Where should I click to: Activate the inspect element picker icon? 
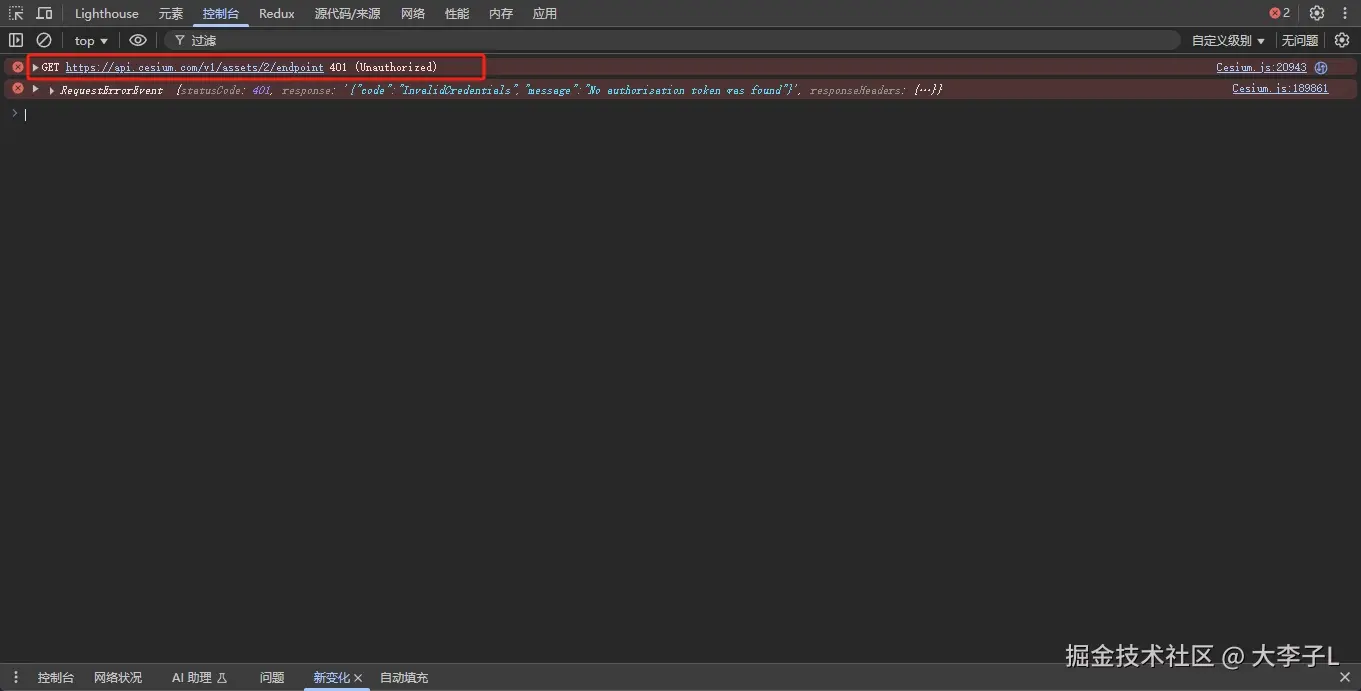pos(16,13)
